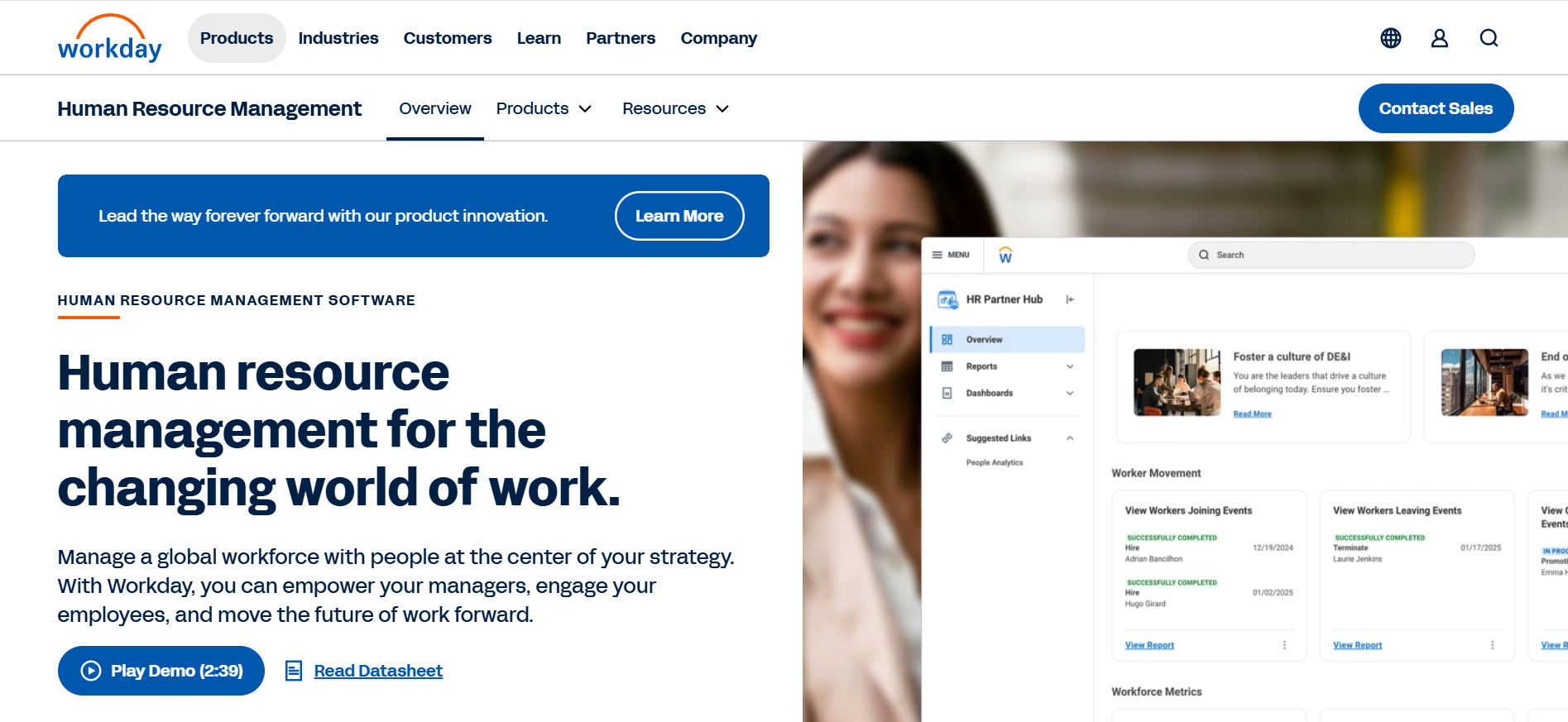Open the Products top menu
The height and width of the screenshot is (722, 1568).
(237, 38)
